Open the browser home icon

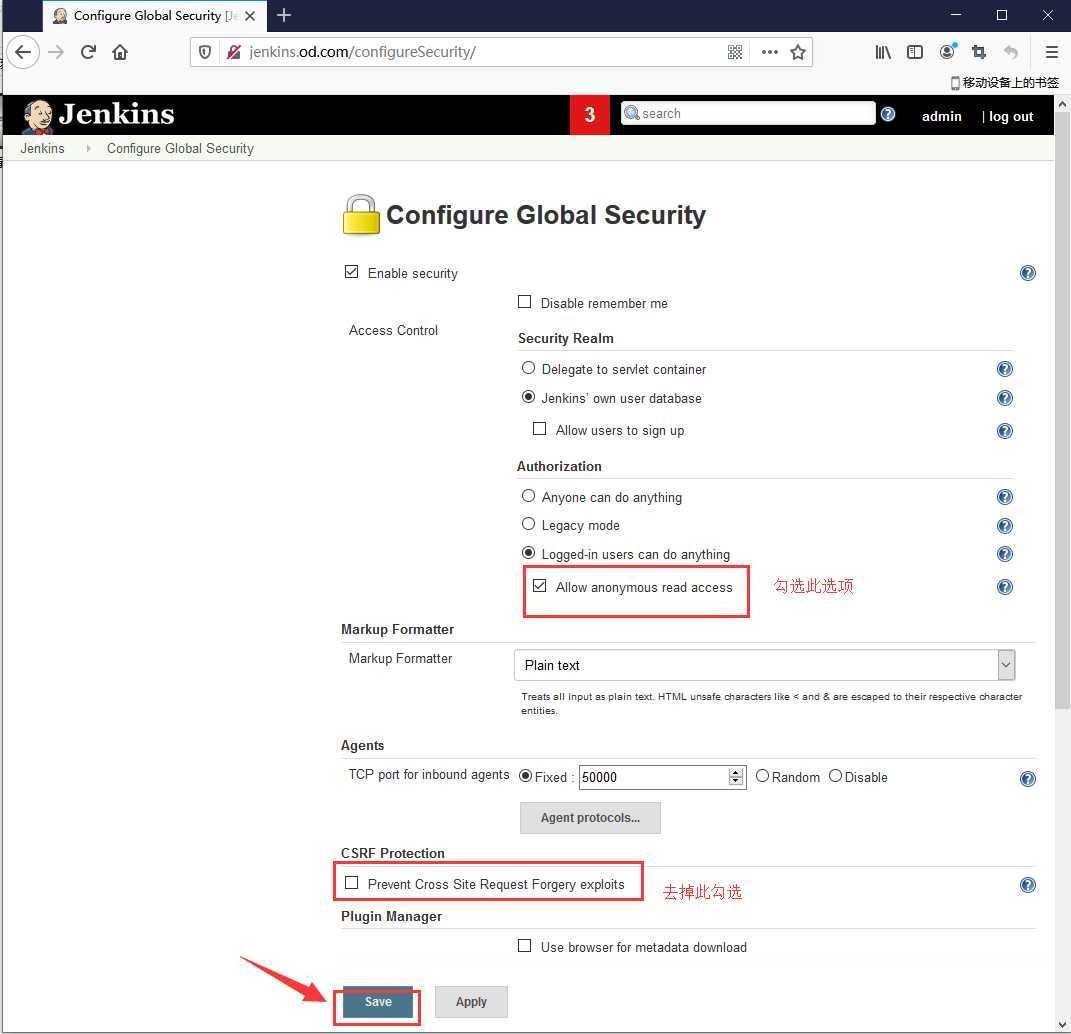click(120, 52)
